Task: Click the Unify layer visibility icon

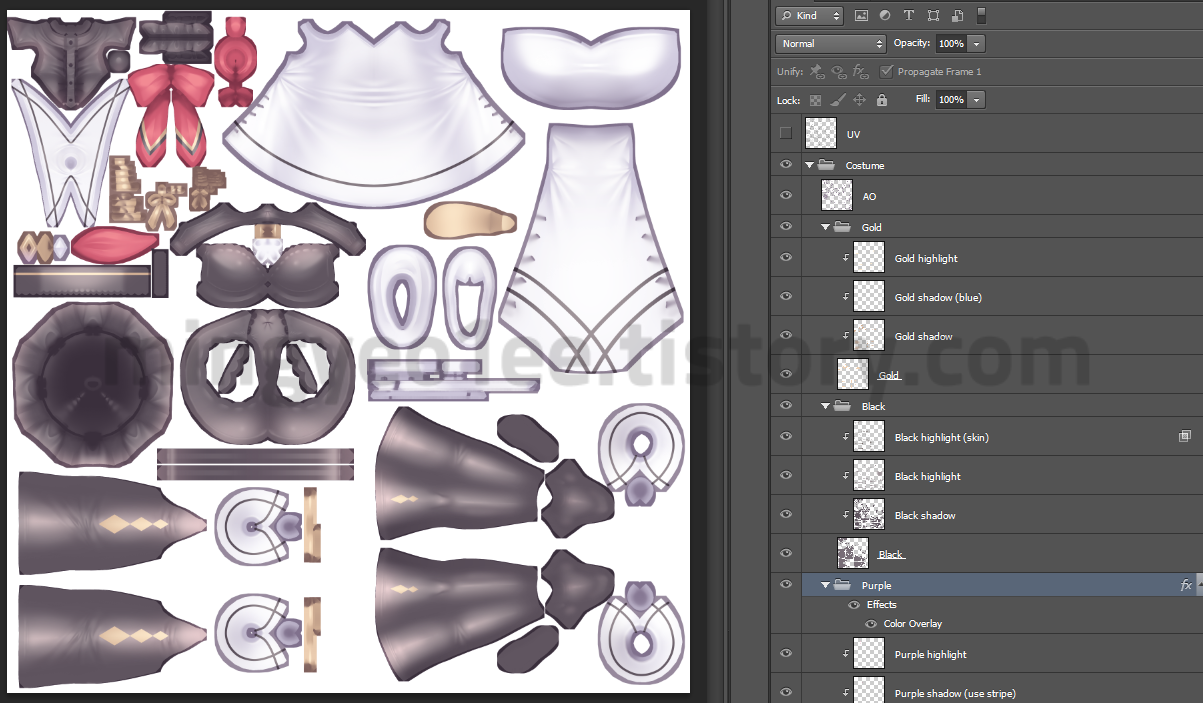Action: 838,71
